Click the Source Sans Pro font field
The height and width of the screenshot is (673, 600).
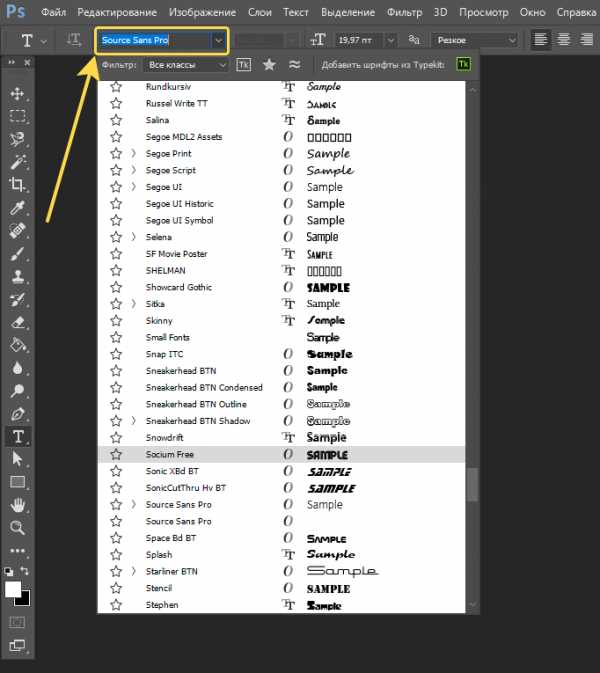coord(156,40)
